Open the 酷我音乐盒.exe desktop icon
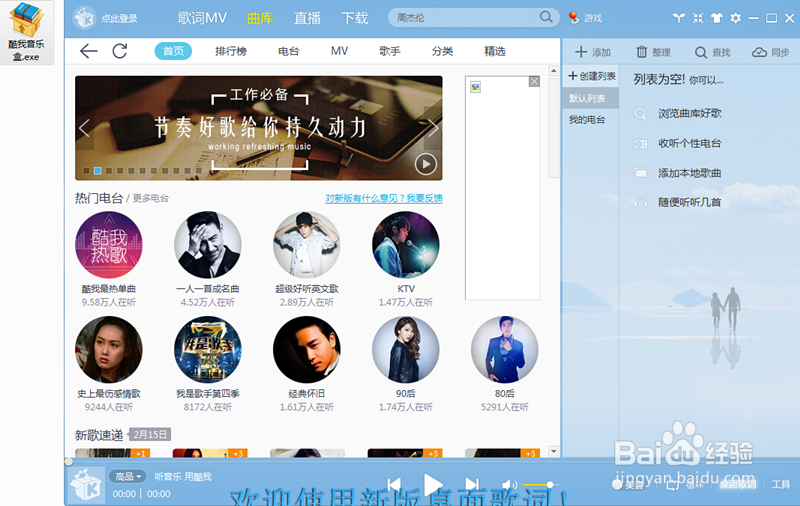This screenshot has width=800, height=506. 27,32
